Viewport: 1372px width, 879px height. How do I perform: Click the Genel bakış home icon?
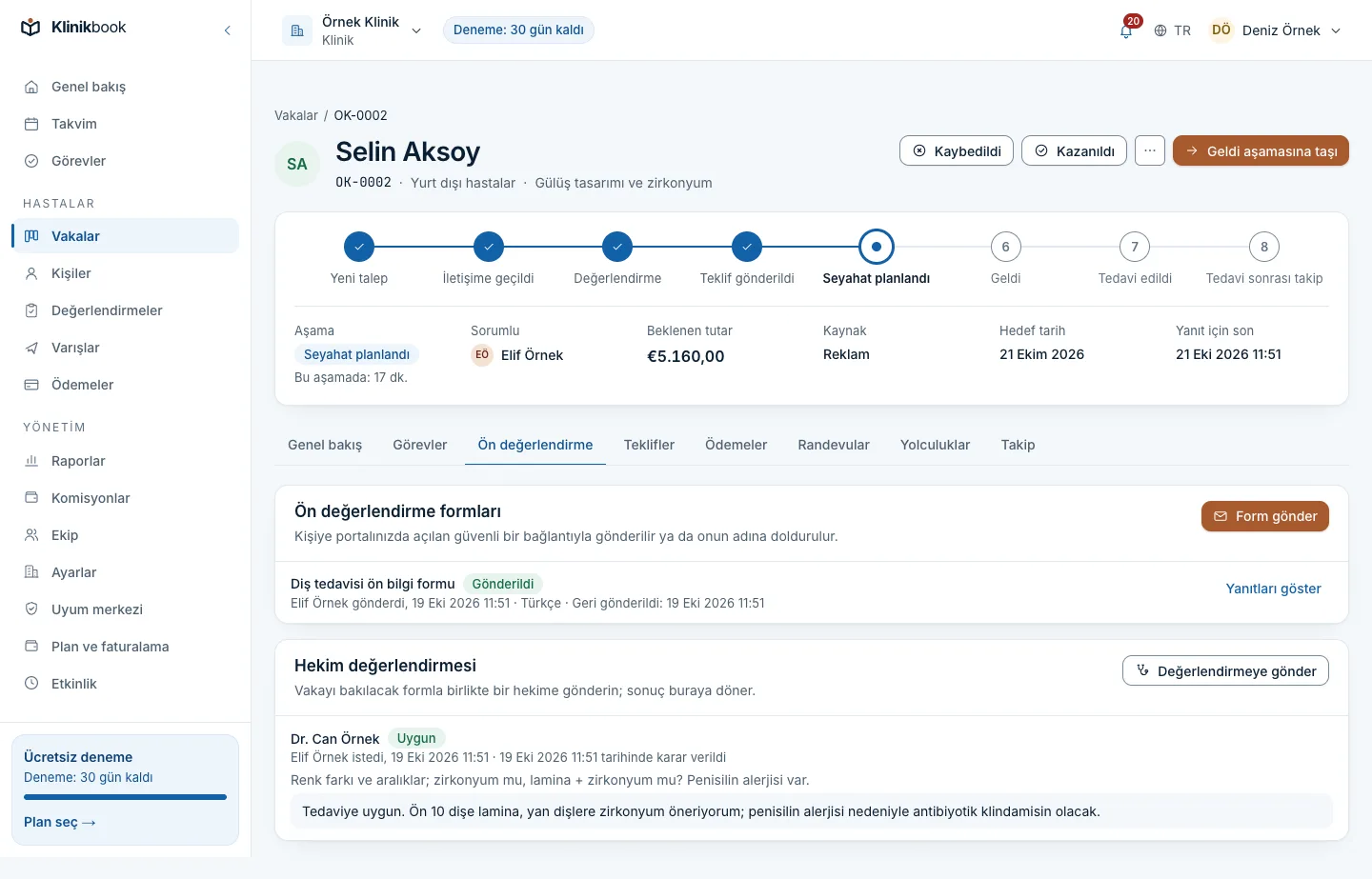[x=31, y=87]
